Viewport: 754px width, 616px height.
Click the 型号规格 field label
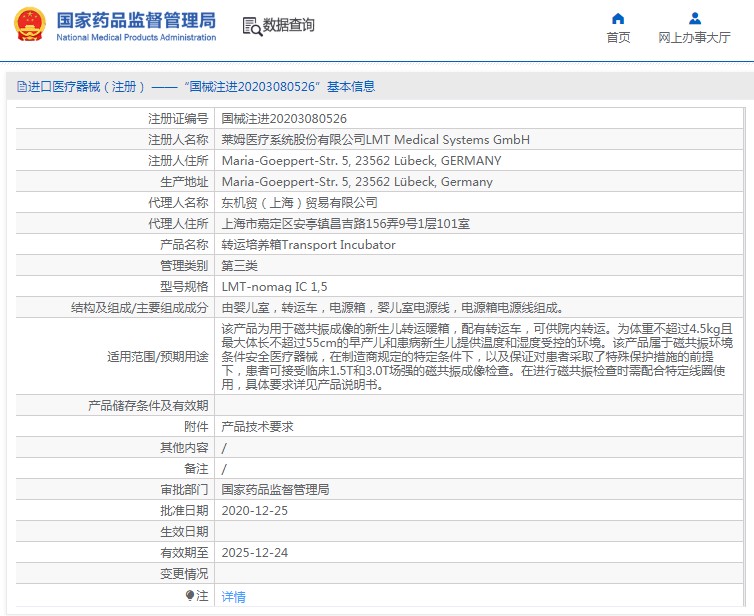coord(184,287)
